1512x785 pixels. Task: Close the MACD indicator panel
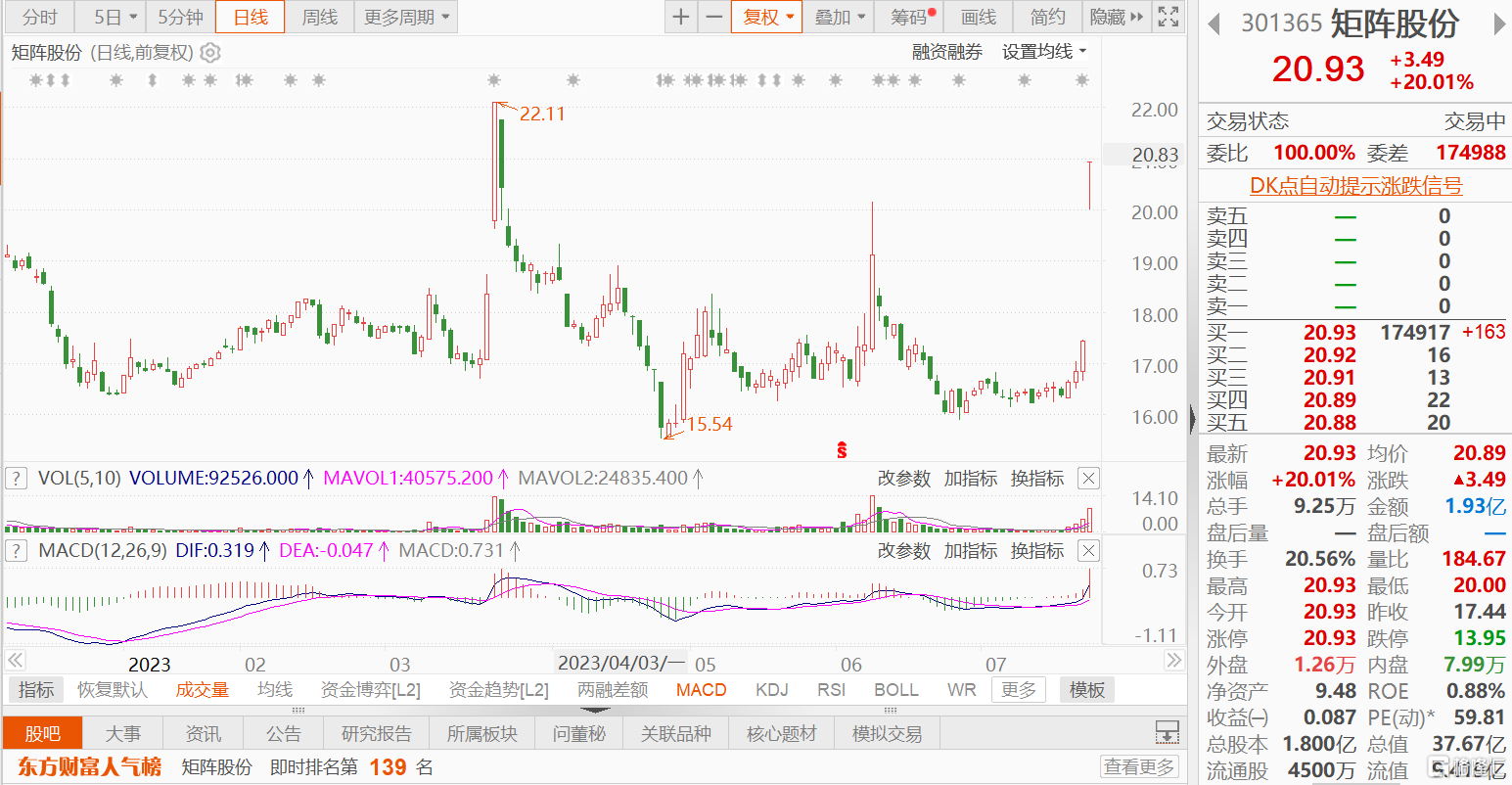point(1088,551)
